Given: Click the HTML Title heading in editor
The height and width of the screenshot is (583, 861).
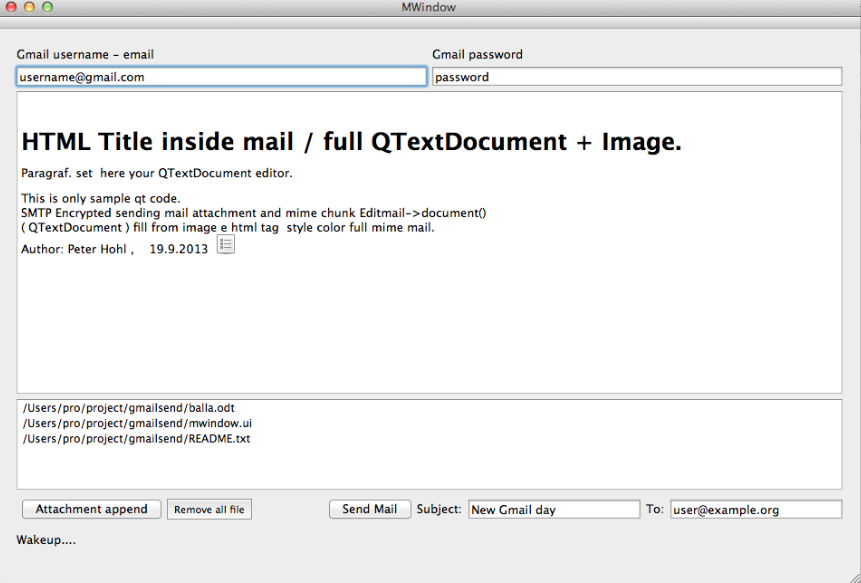Looking at the screenshot, I should [x=351, y=142].
